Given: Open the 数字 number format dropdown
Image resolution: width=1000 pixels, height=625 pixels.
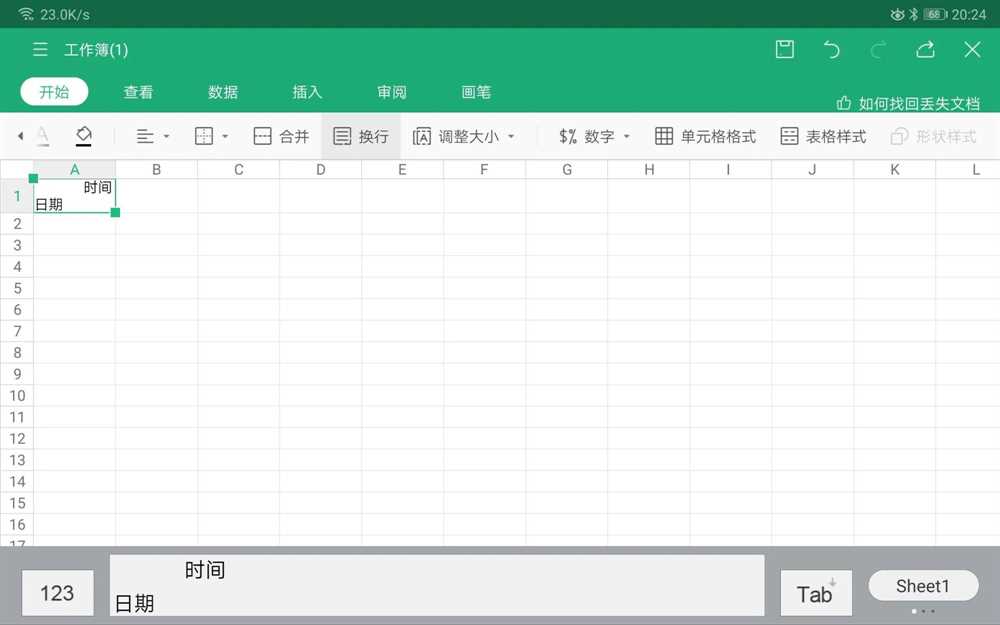Looking at the screenshot, I should point(595,136).
